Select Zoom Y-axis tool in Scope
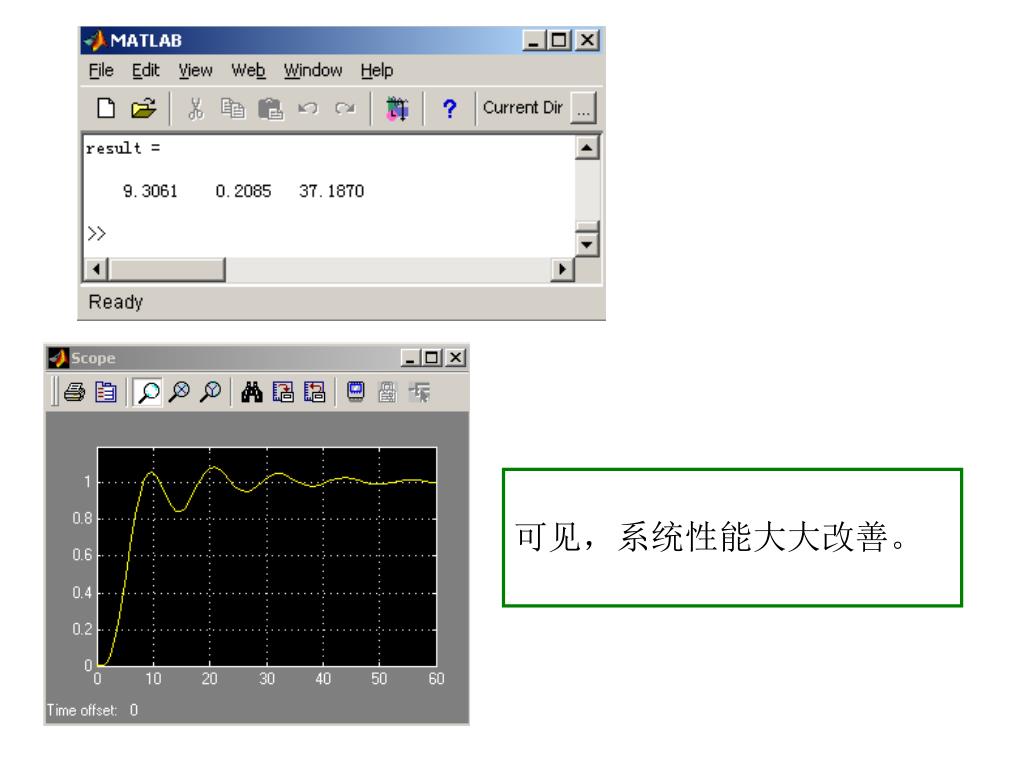 click(x=210, y=392)
